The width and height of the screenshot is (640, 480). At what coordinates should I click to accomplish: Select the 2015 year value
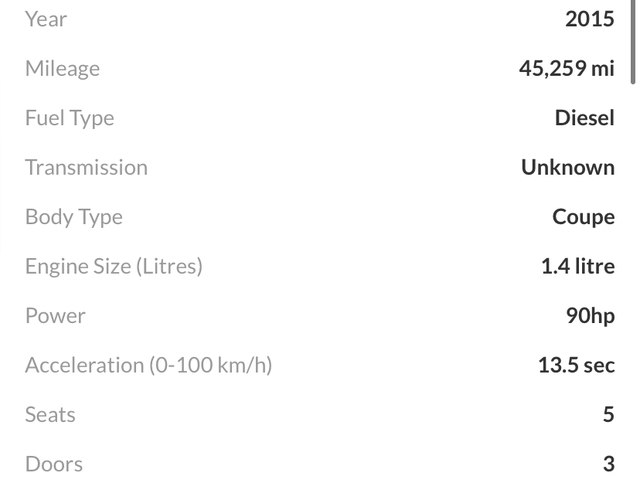[x=589, y=19]
